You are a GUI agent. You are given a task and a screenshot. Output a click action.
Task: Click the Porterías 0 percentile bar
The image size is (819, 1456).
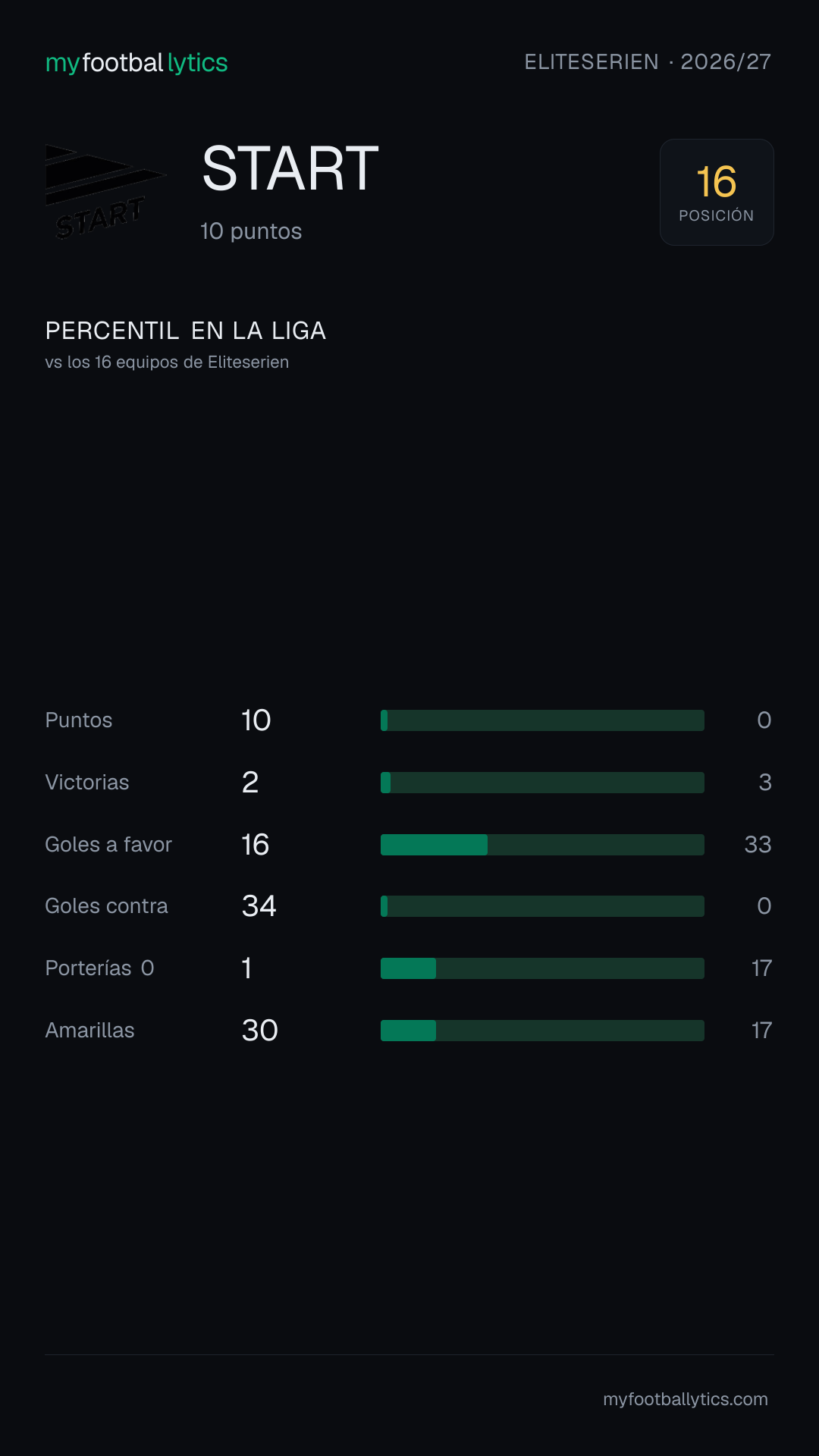tap(542, 968)
